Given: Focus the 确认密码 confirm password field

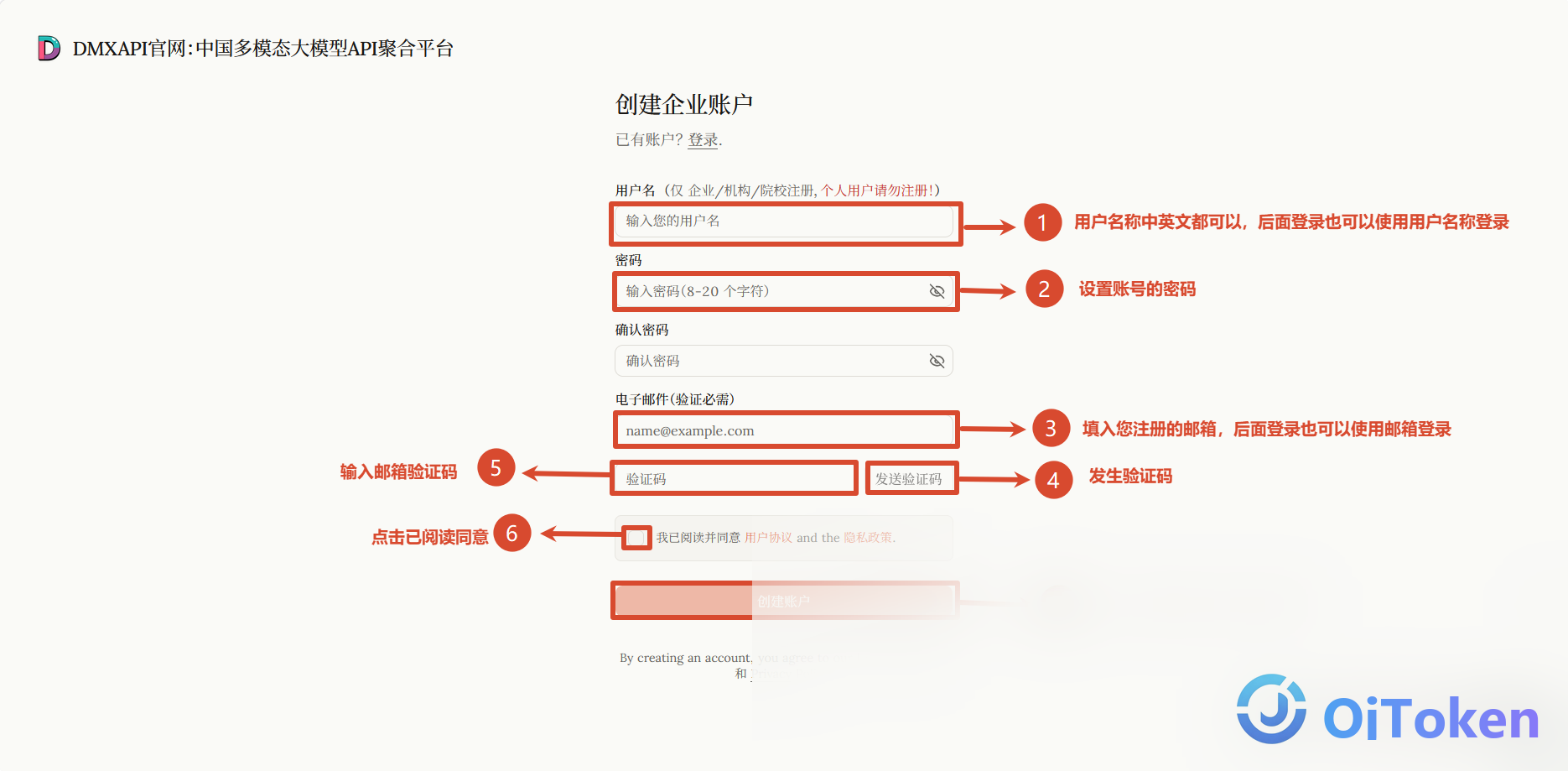Looking at the screenshot, I should 784,361.
